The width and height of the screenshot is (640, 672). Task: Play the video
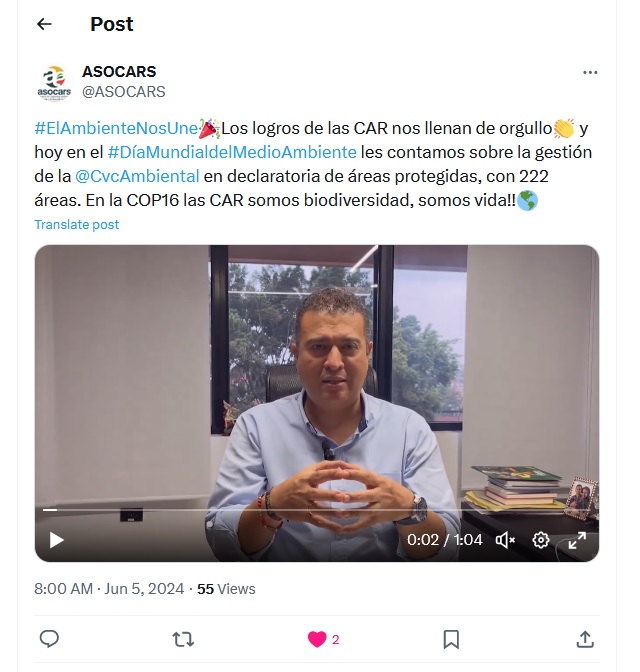[x=56, y=540]
